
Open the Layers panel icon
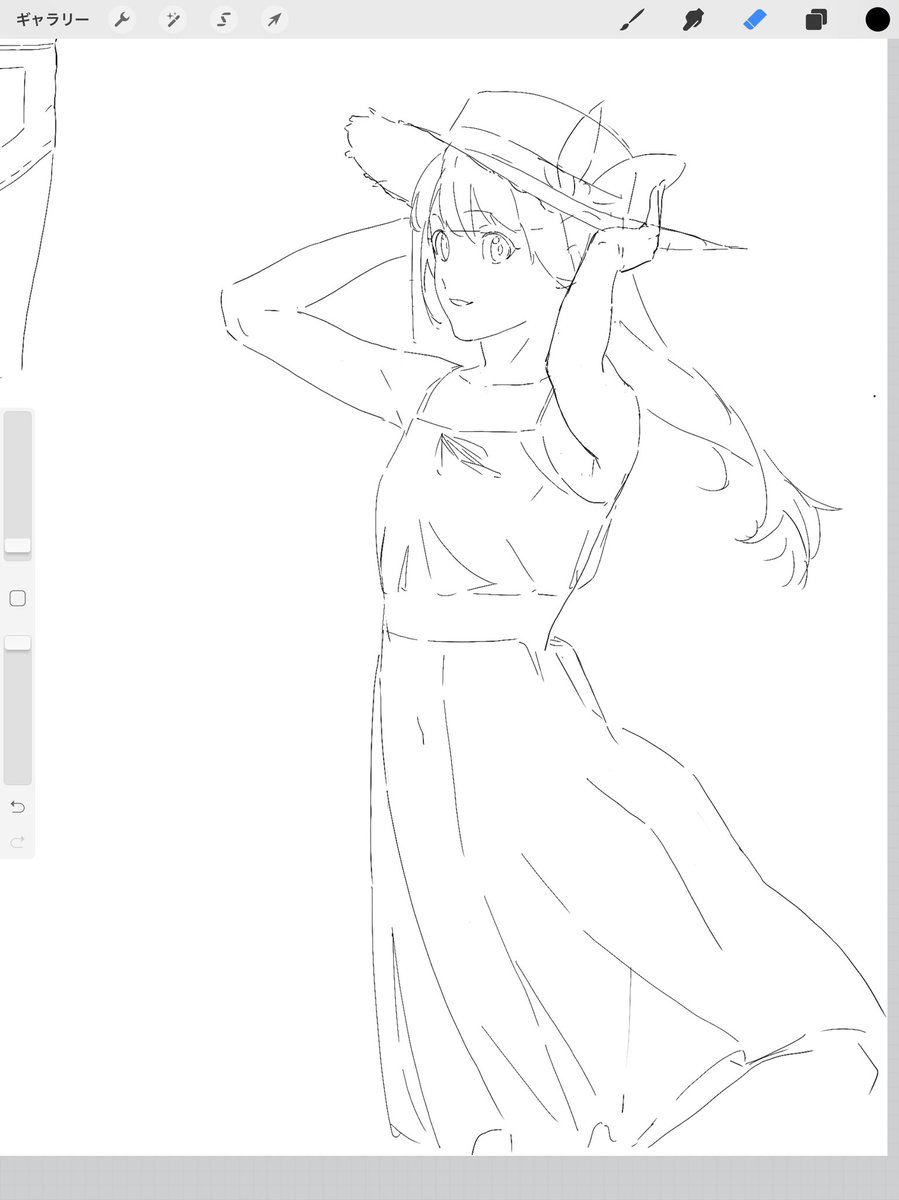click(x=816, y=20)
